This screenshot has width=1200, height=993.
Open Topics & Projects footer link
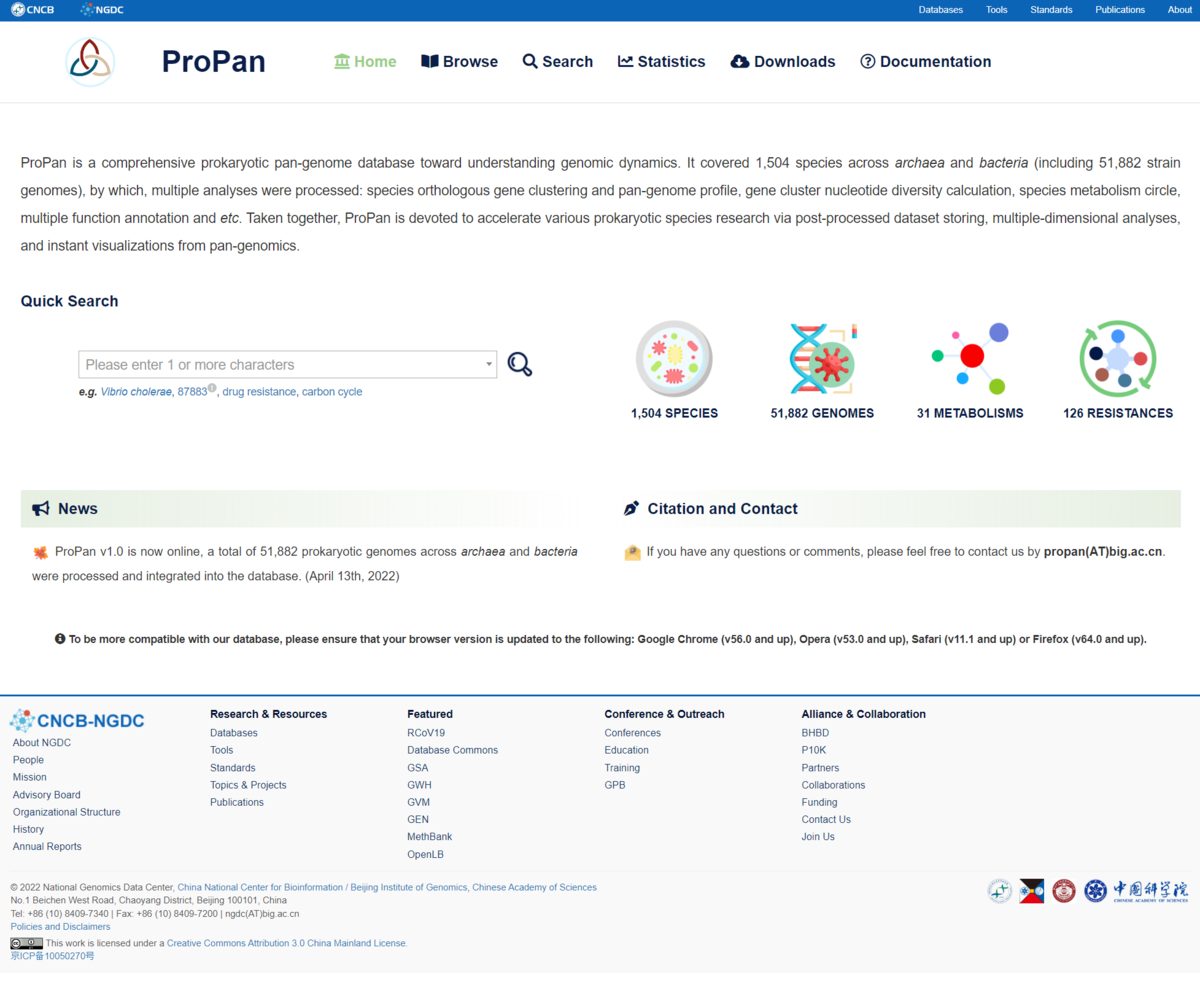(248, 785)
